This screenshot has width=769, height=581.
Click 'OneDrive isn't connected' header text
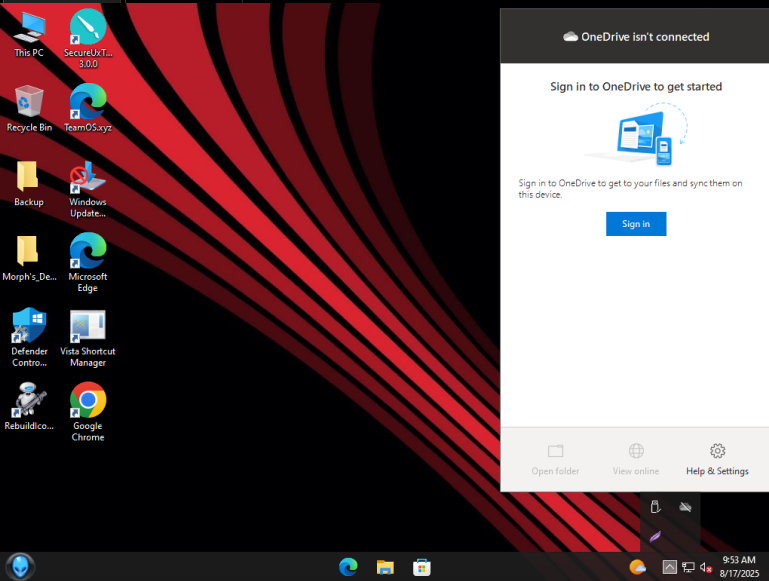click(x=645, y=37)
